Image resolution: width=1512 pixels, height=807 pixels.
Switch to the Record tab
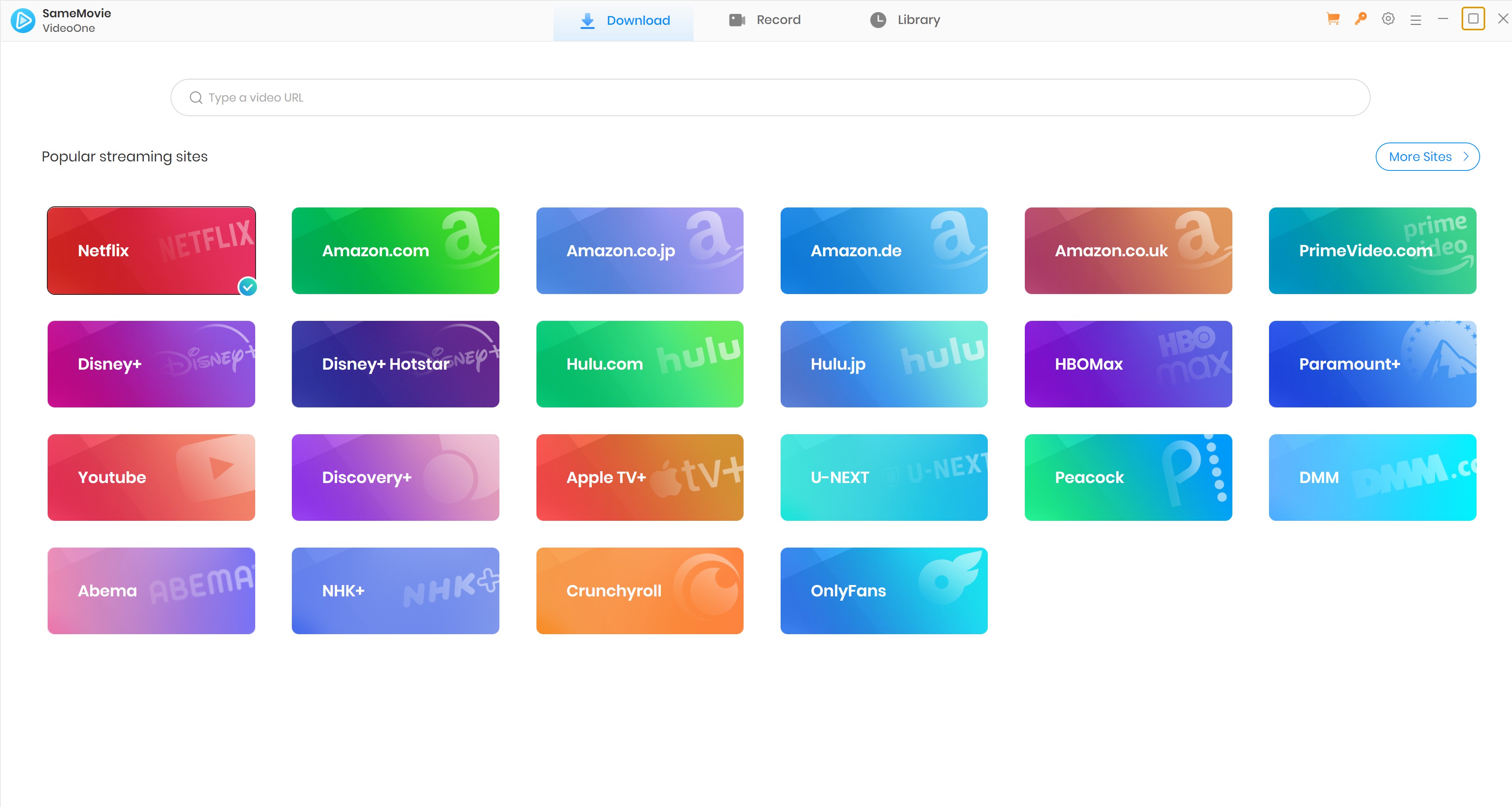(764, 20)
